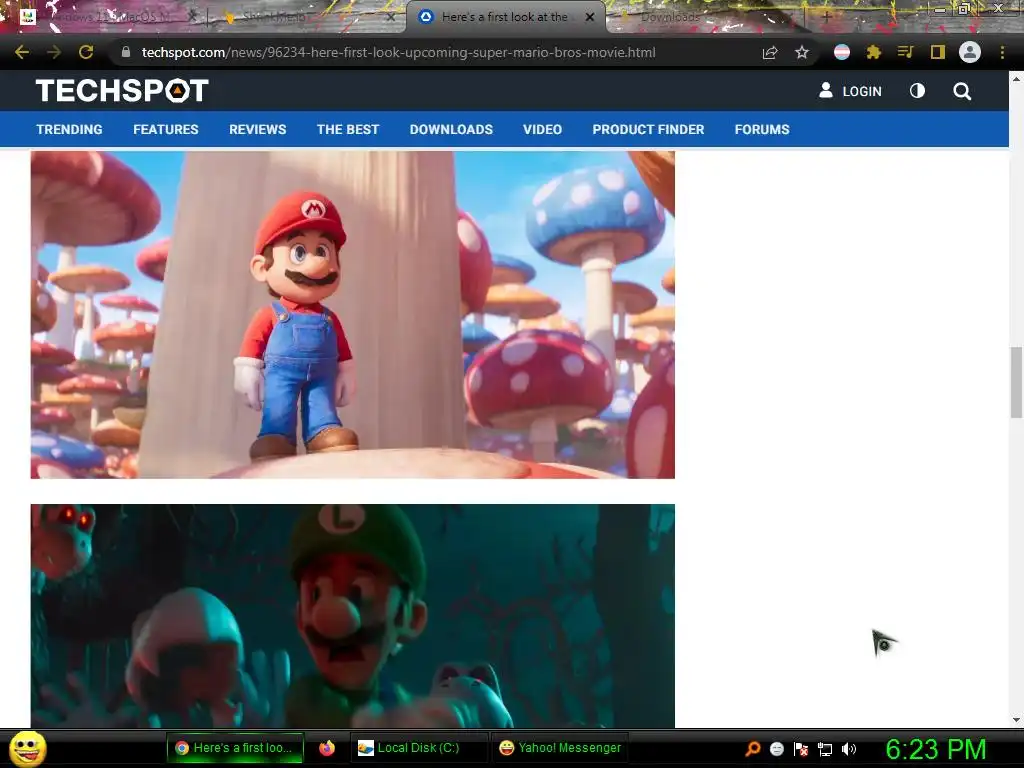Screen dimensions: 1024x768
Task: Select the Chrome "Here's a first loo..." taskbar button
Action: [235, 748]
